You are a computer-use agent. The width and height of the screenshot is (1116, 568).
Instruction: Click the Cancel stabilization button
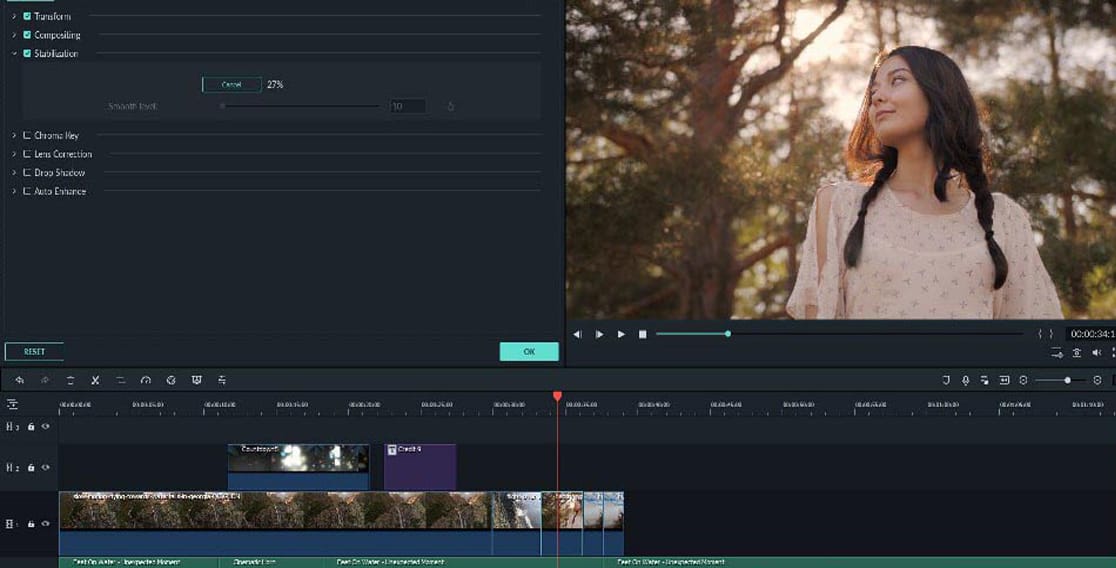(x=231, y=85)
